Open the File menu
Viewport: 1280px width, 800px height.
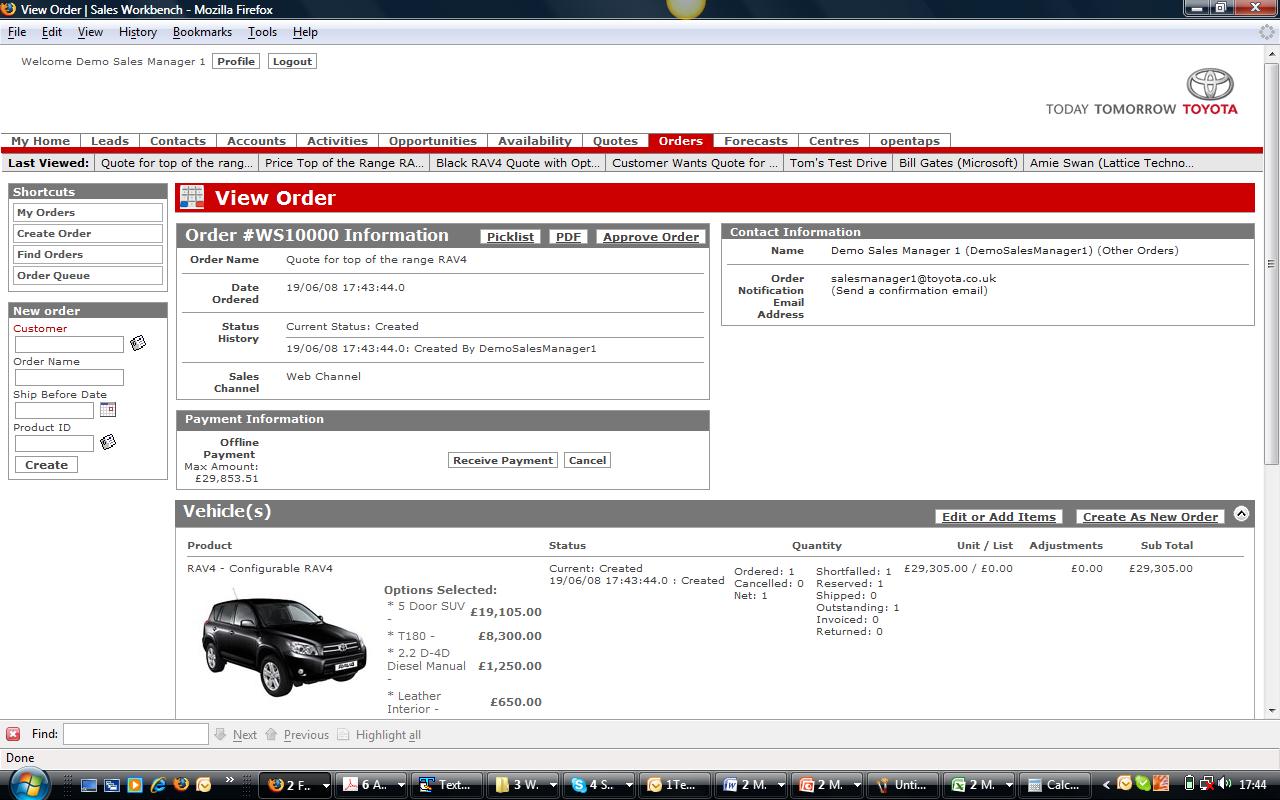click(x=17, y=32)
